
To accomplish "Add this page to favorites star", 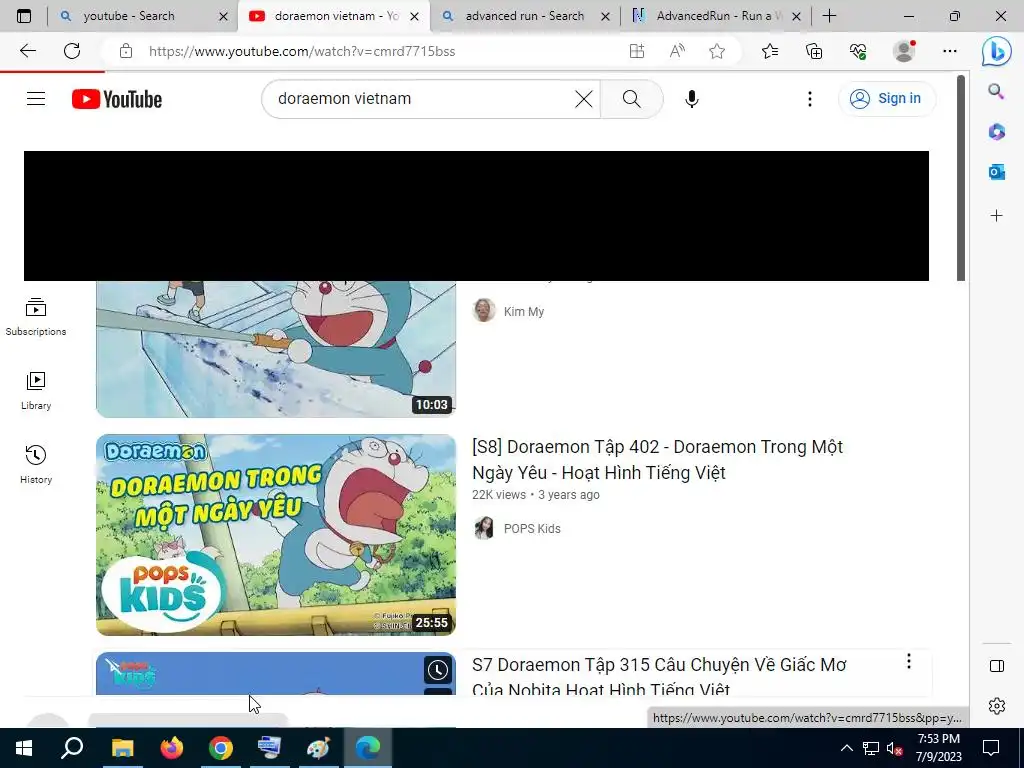I will tap(717, 51).
